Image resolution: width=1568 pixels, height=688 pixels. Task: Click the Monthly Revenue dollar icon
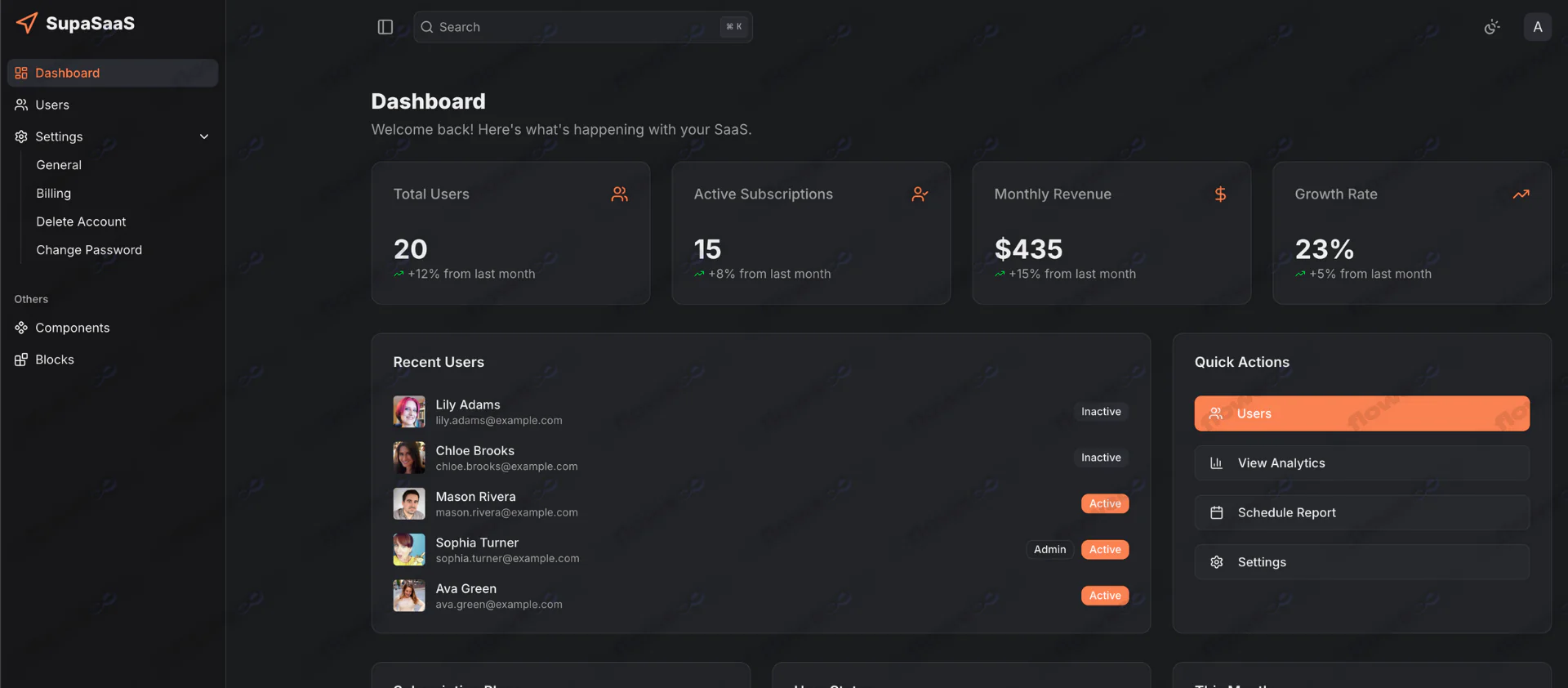(1220, 194)
